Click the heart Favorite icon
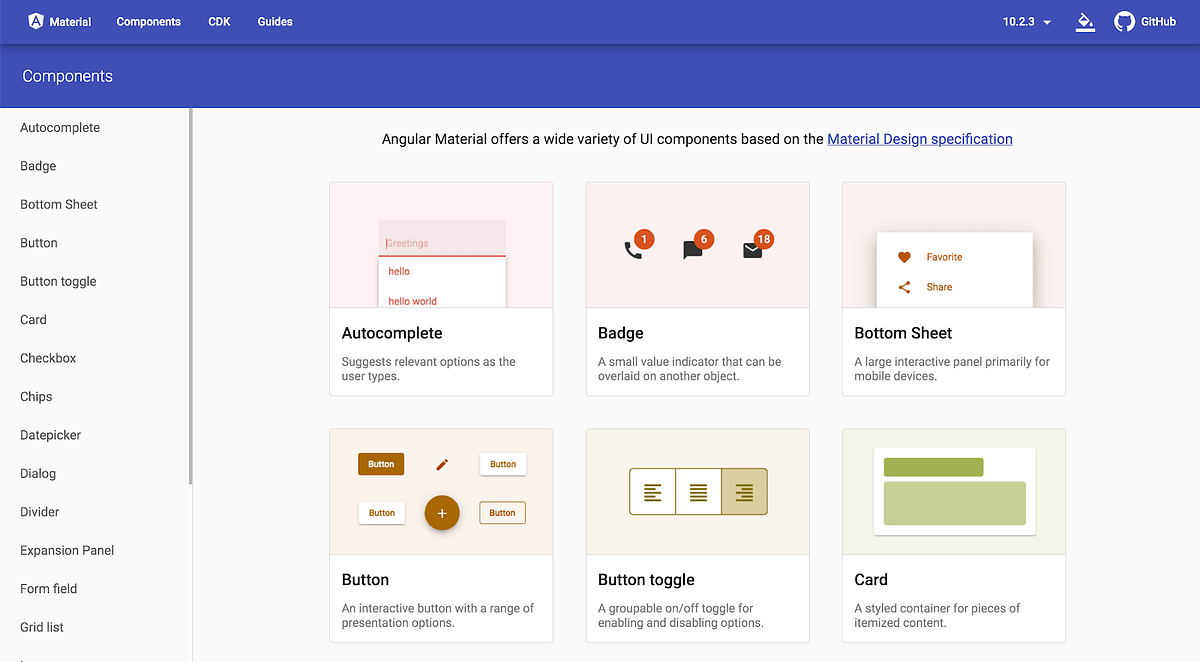 [904, 257]
